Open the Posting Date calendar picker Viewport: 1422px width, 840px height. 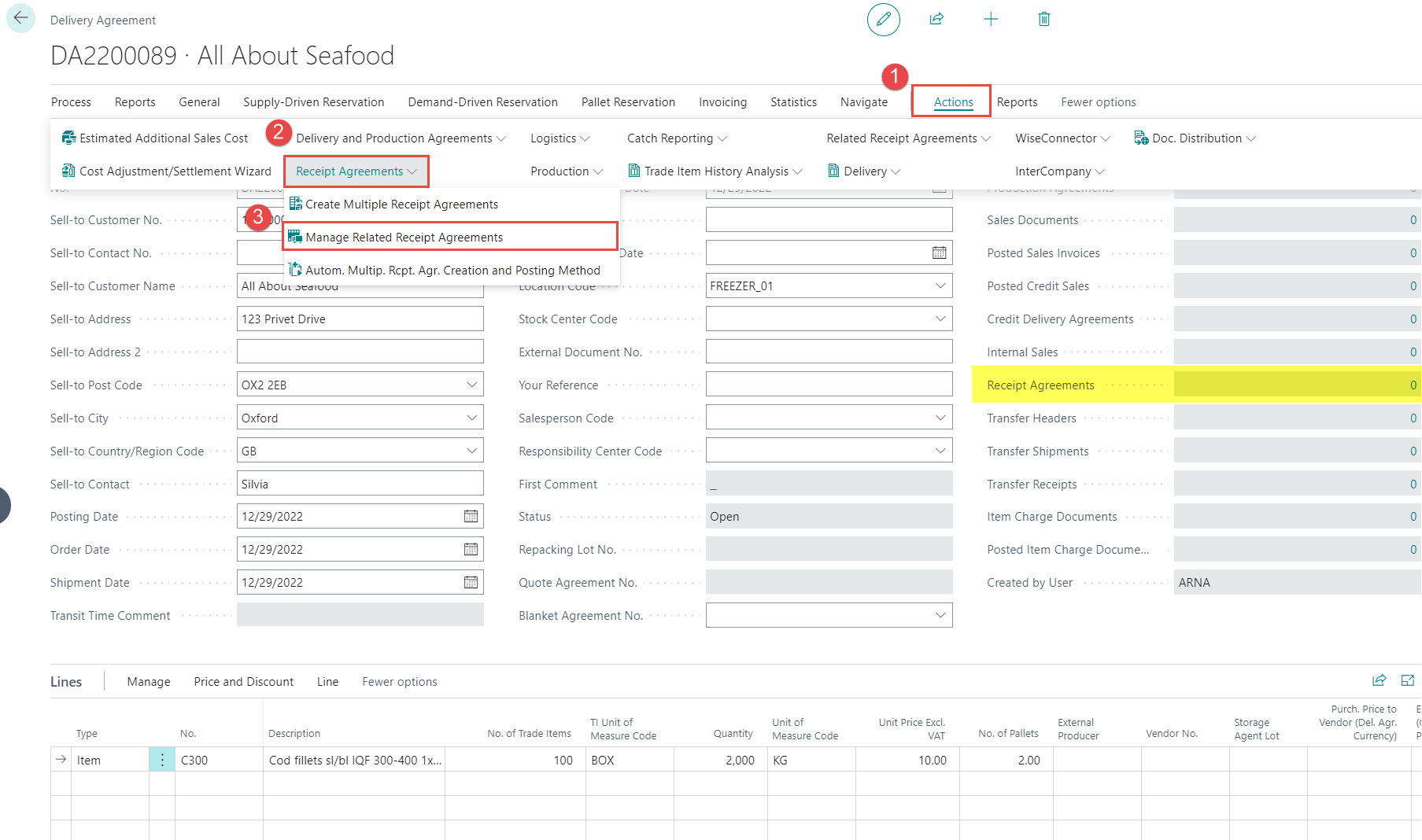click(x=471, y=517)
